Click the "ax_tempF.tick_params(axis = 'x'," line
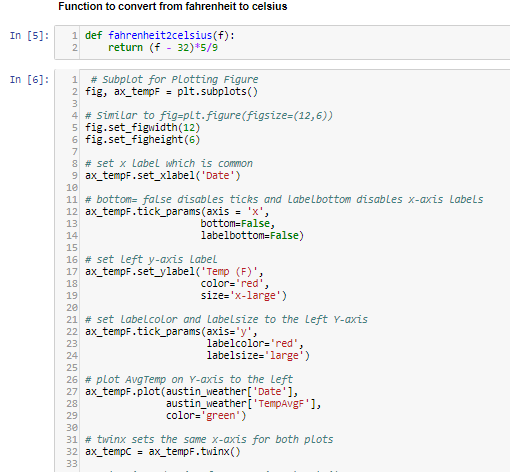 click(x=177, y=211)
